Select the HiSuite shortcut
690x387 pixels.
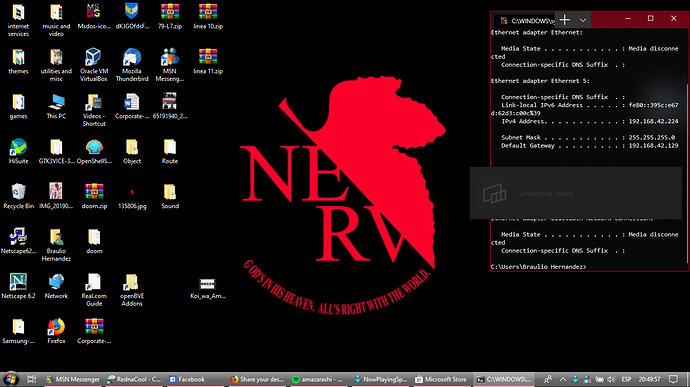(18, 151)
